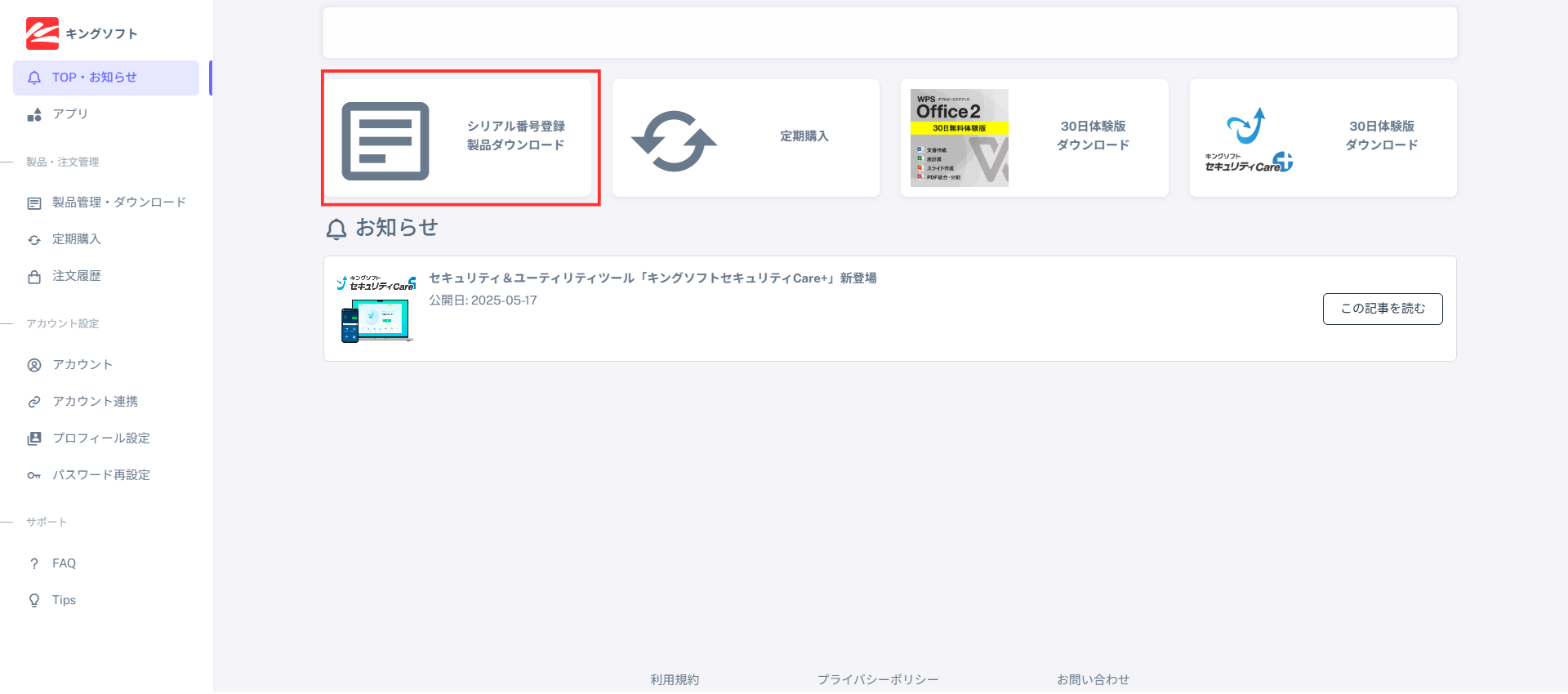Screen dimensions: 1568x694
Task: Click the Security Care+ logo card icon
Action: pyautogui.click(x=1248, y=140)
